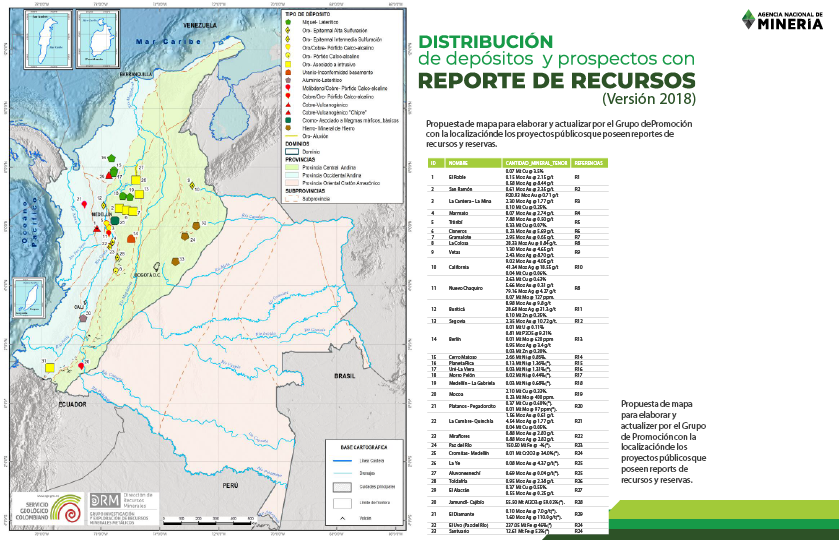
Task: Click the mauve deposit marker 30 near Cali
Action: click(83, 318)
